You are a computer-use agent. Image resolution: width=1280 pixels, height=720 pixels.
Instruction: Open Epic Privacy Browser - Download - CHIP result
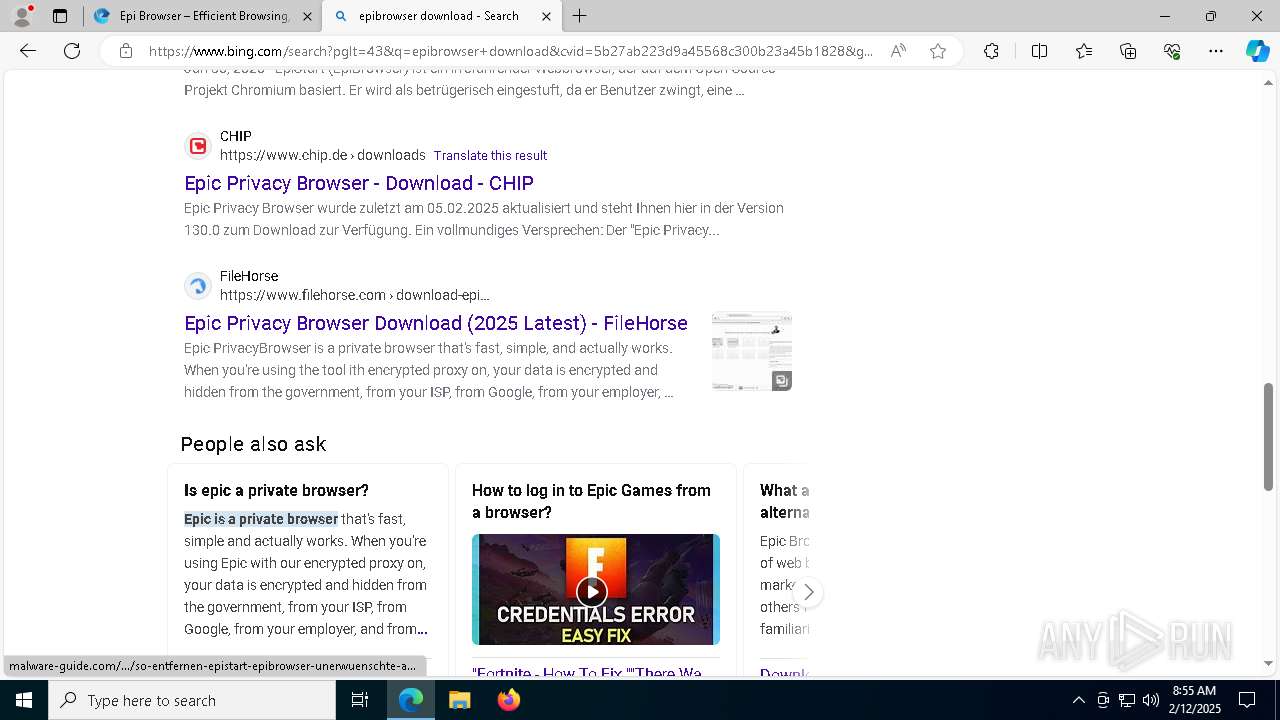pos(359,183)
